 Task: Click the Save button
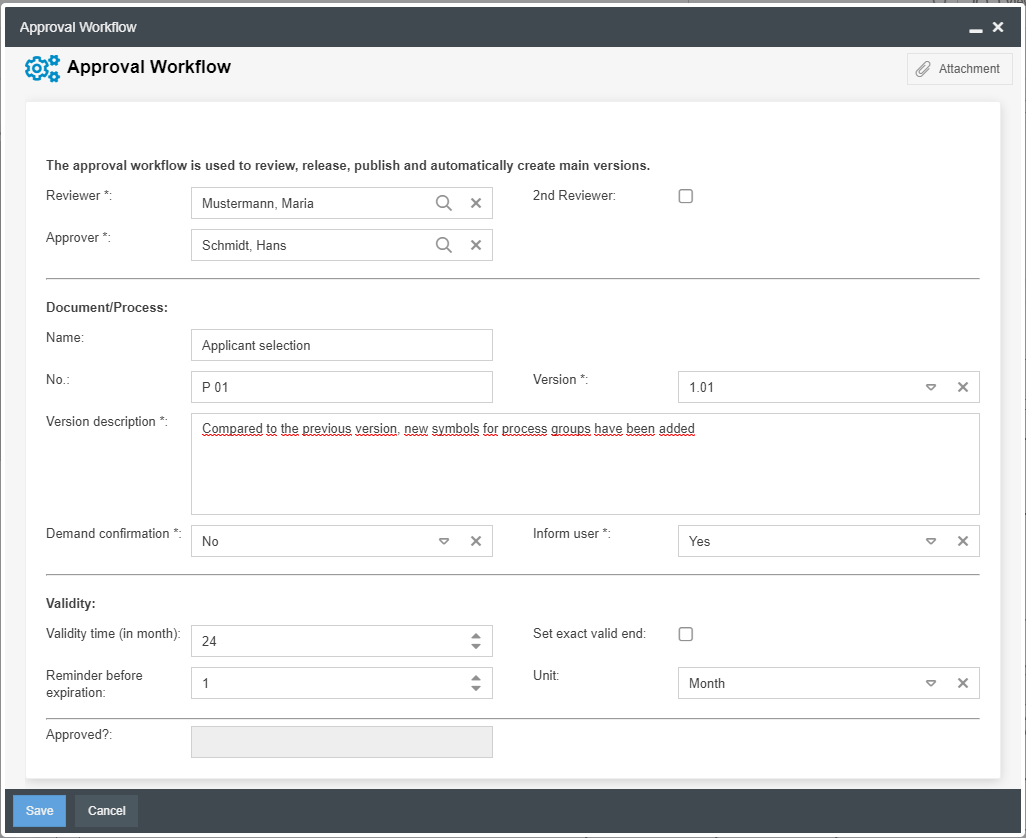coord(39,811)
